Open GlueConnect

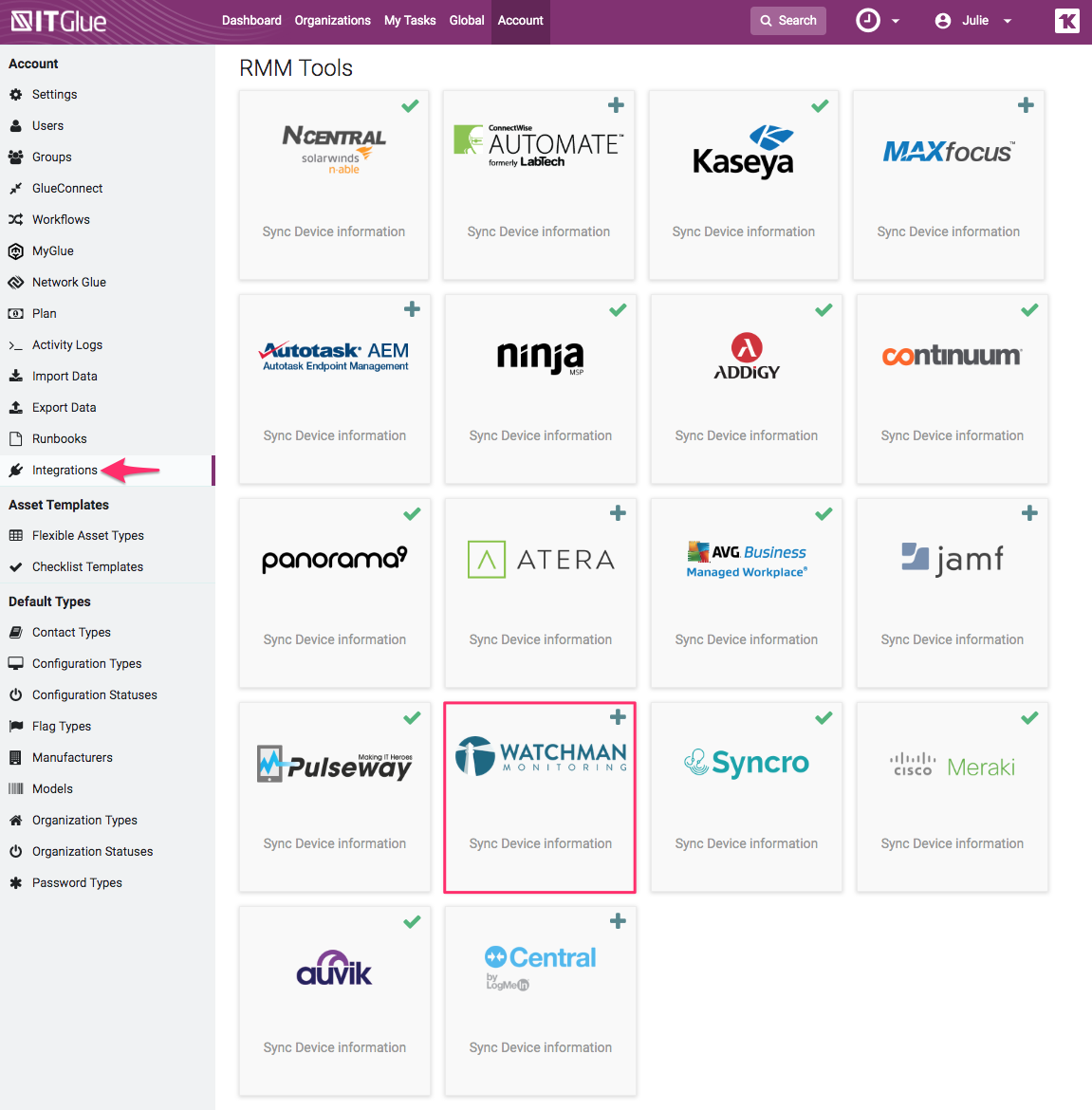(x=67, y=188)
